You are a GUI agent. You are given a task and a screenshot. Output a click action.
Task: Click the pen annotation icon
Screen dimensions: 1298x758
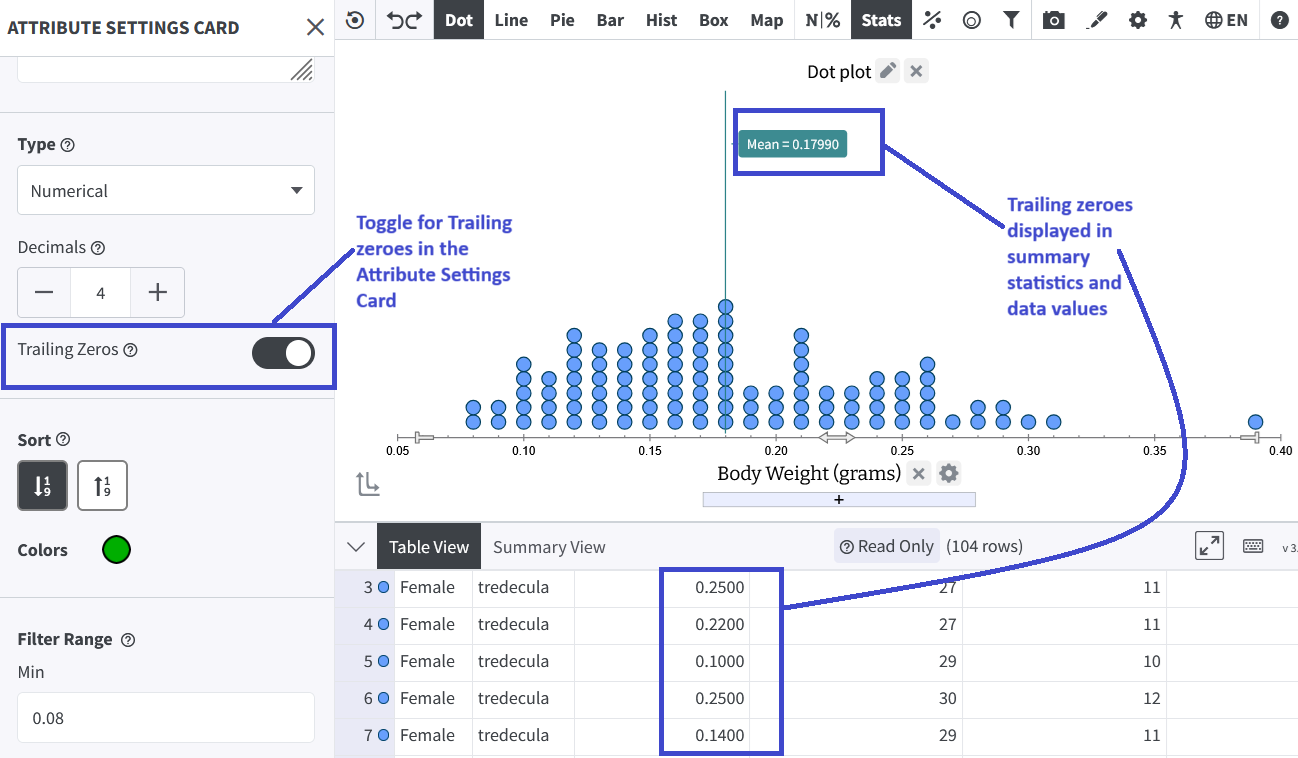pos(1097,20)
